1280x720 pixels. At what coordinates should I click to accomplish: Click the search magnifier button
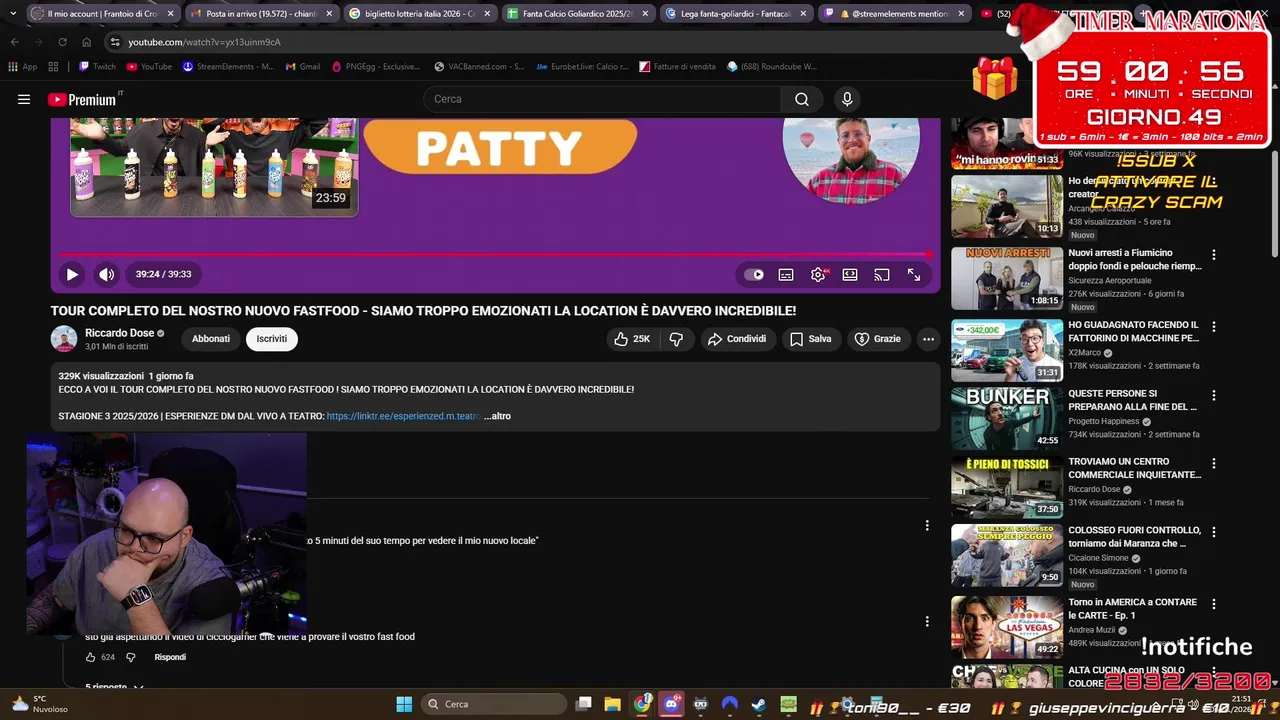tap(802, 99)
